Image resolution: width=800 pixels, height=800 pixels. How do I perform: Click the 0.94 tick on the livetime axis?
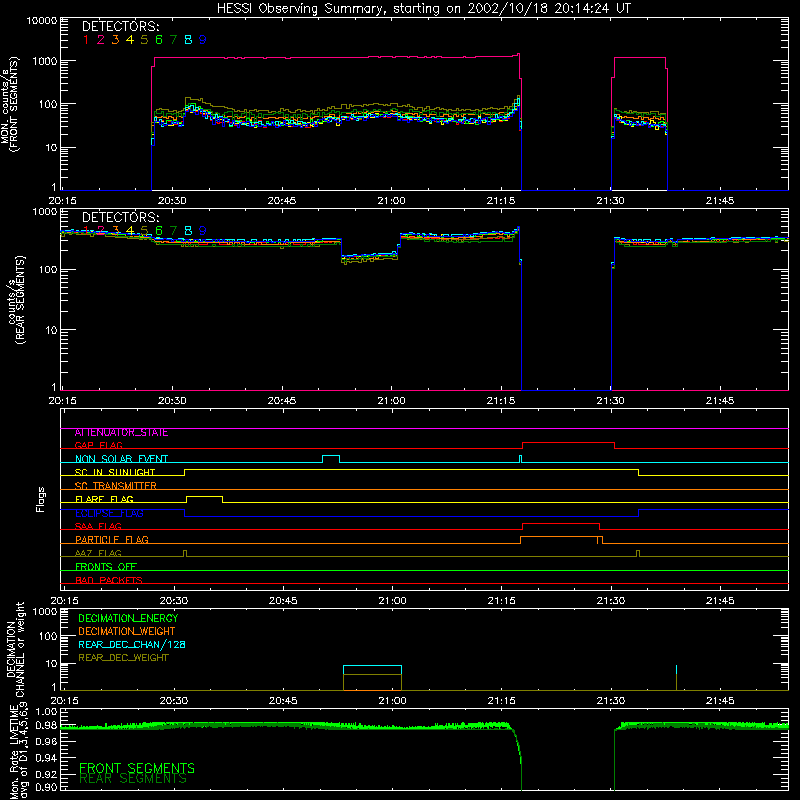pos(47,757)
